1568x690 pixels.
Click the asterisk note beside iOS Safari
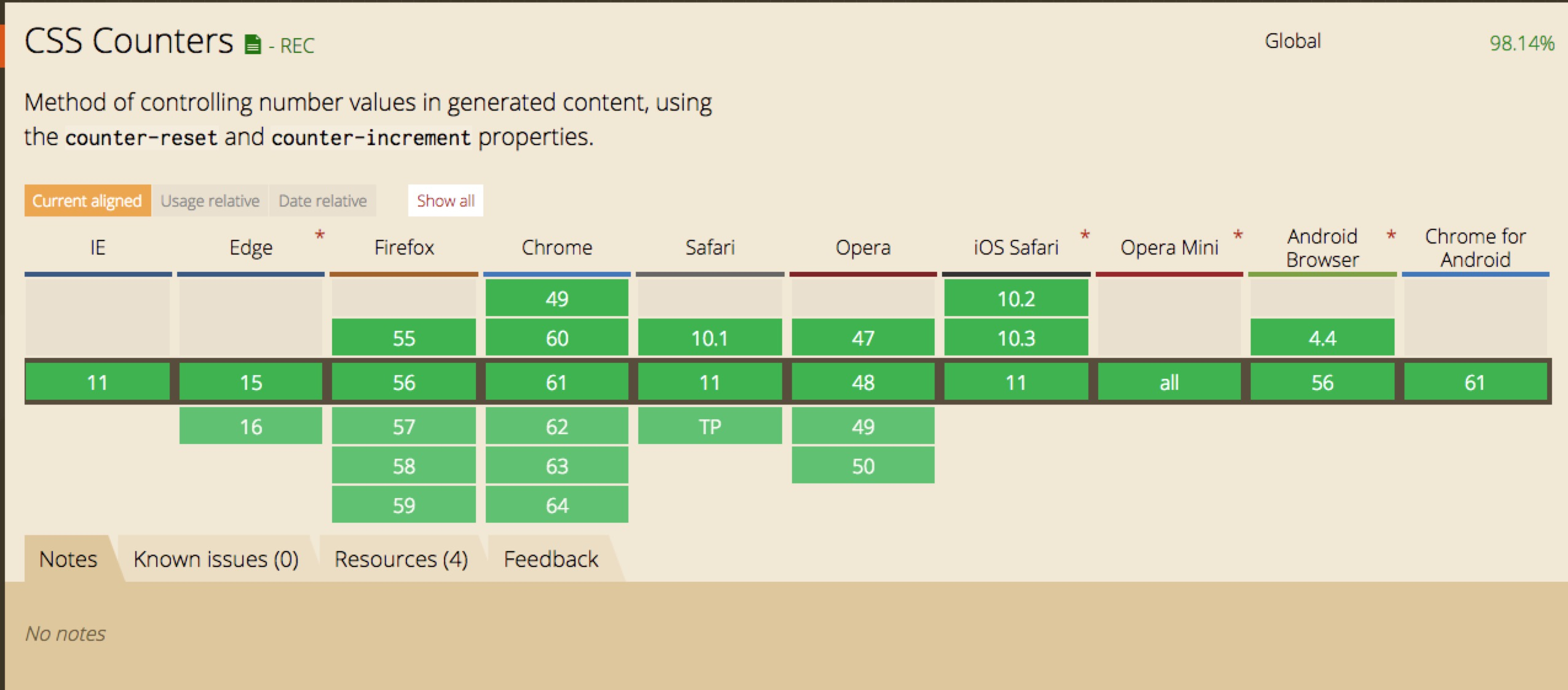pyautogui.click(x=1085, y=236)
